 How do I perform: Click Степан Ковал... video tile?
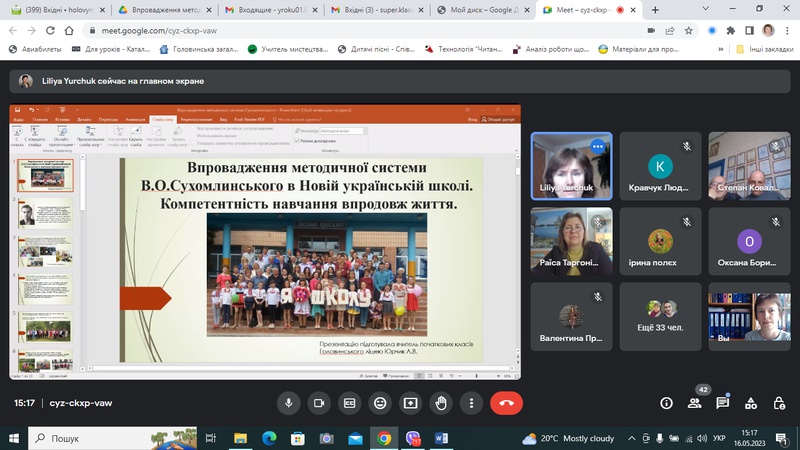point(749,166)
